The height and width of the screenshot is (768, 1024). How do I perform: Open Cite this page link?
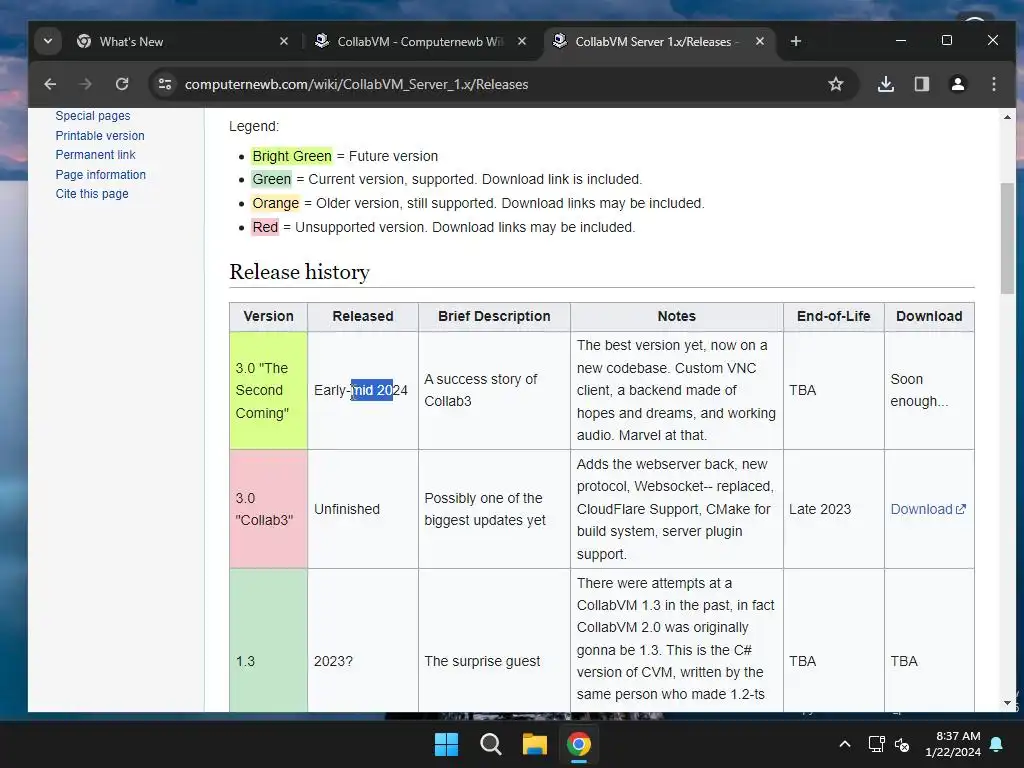[x=92, y=194]
